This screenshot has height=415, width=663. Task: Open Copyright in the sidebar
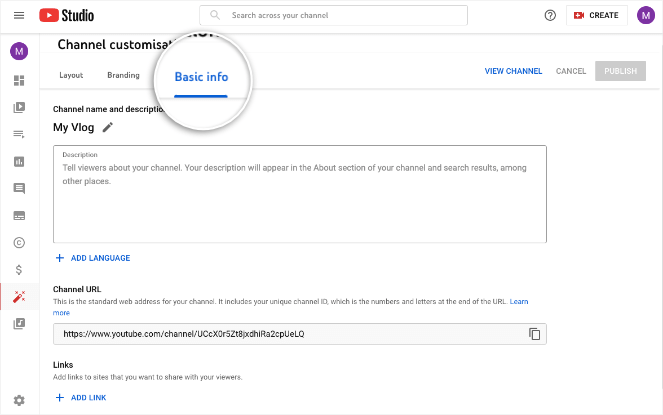[19, 242]
